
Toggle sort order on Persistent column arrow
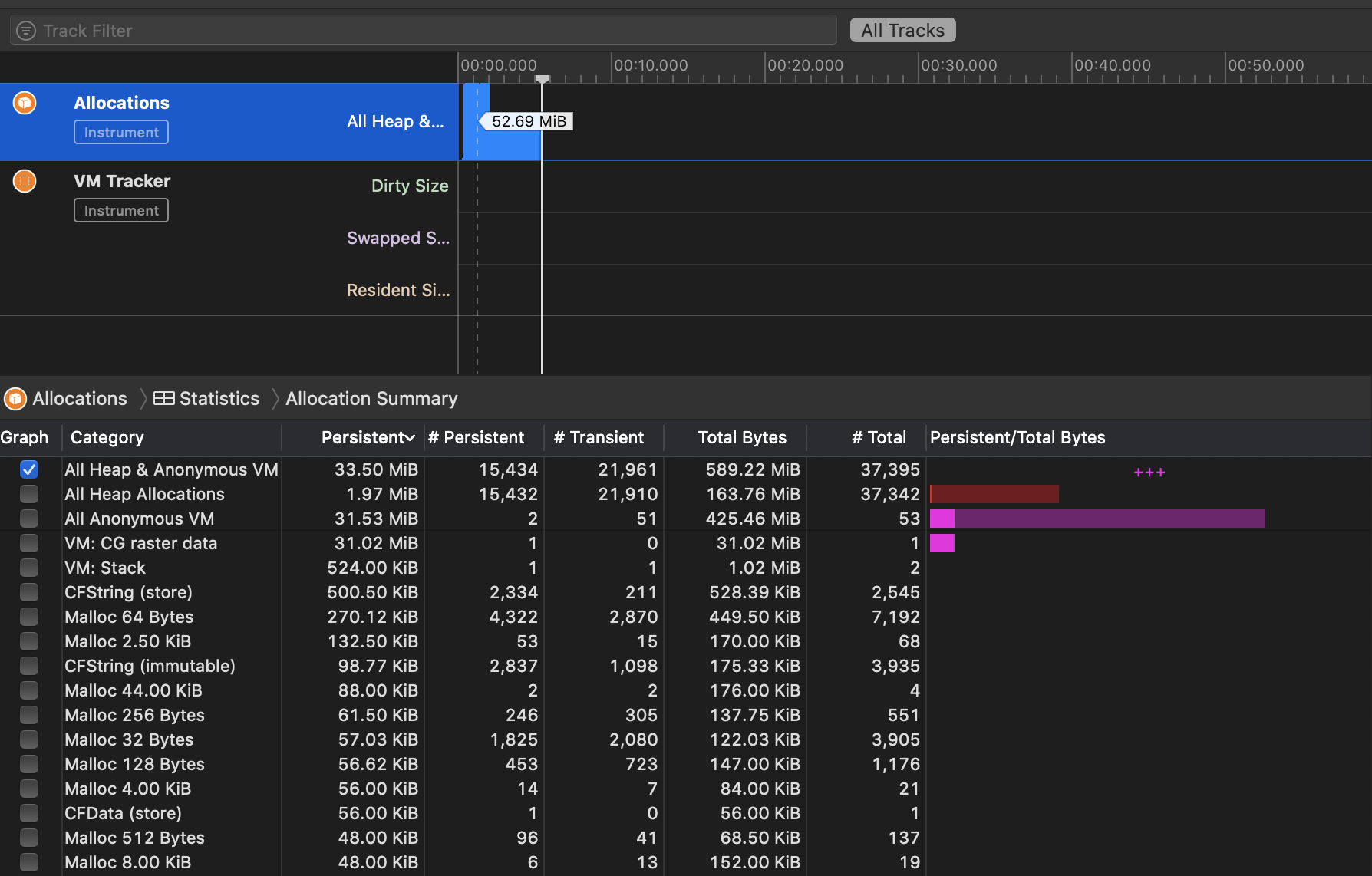pyautogui.click(x=411, y=438)
